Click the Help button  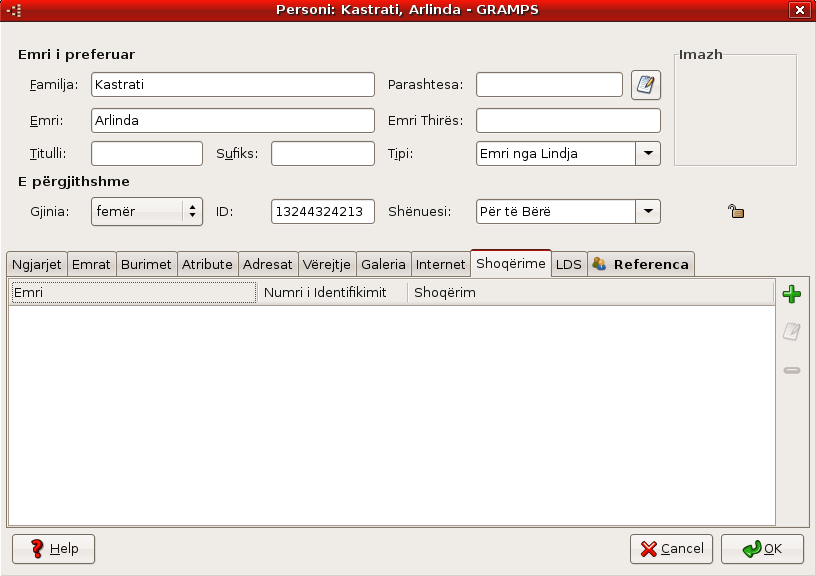(54, 548)
